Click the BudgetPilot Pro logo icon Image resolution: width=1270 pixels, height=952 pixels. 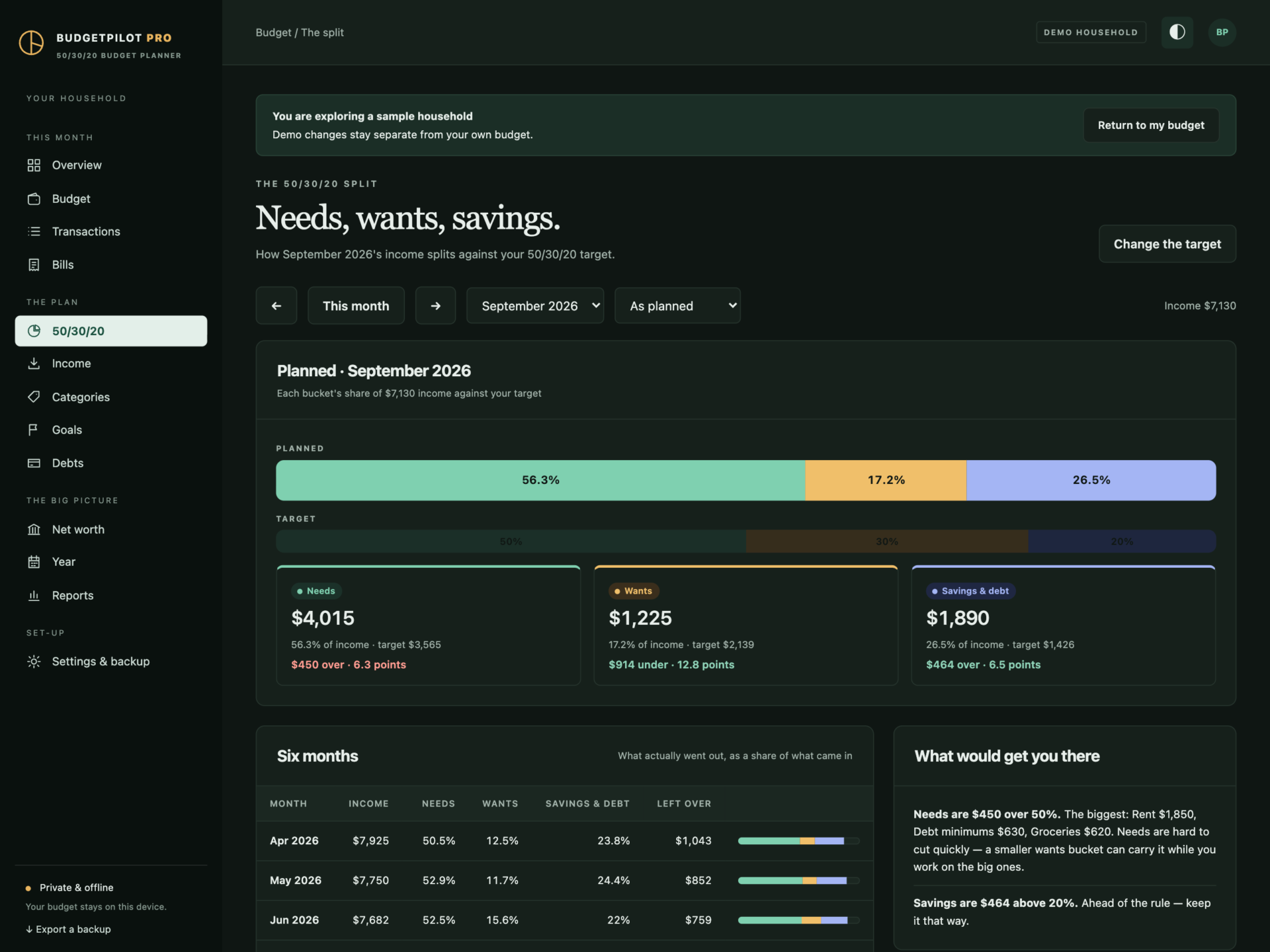click(x=31, y=43)
